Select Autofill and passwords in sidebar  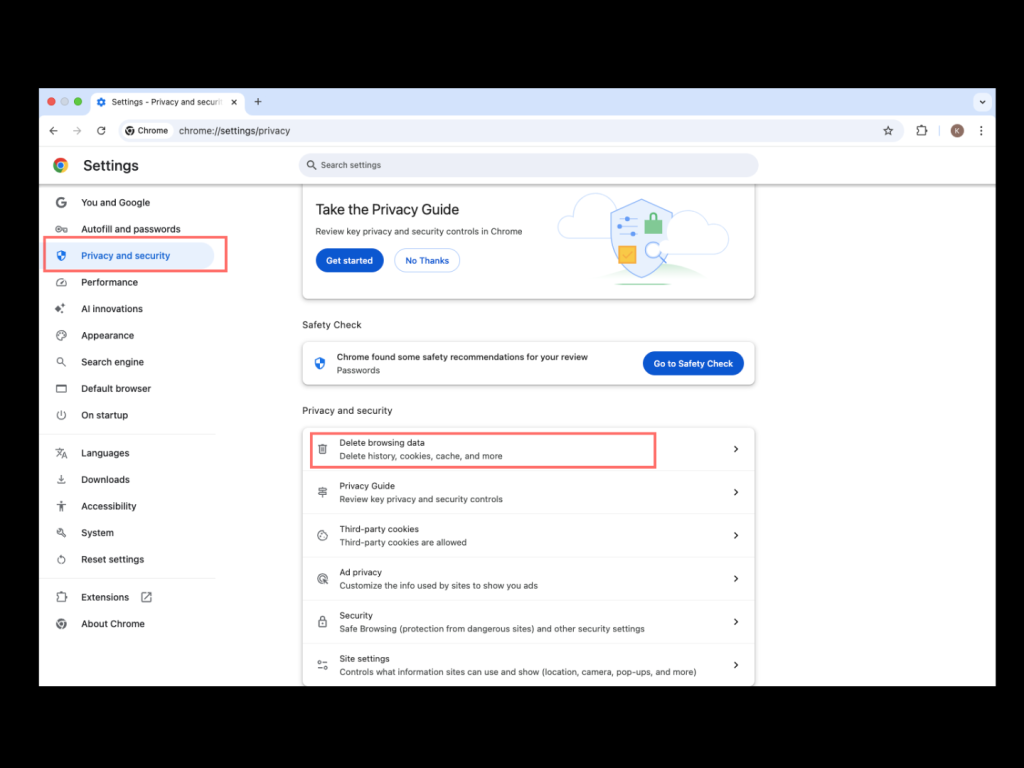click(x=130, y=229)
